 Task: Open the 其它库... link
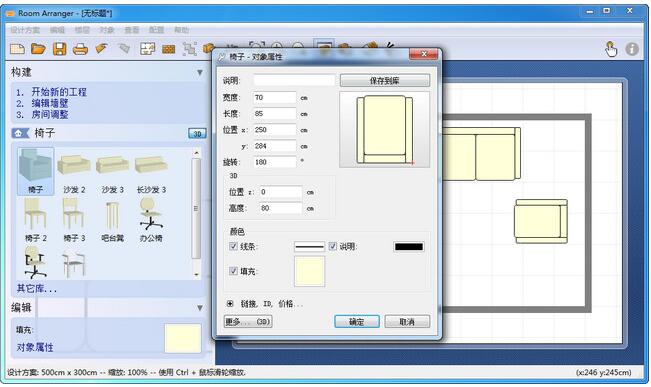37,289
